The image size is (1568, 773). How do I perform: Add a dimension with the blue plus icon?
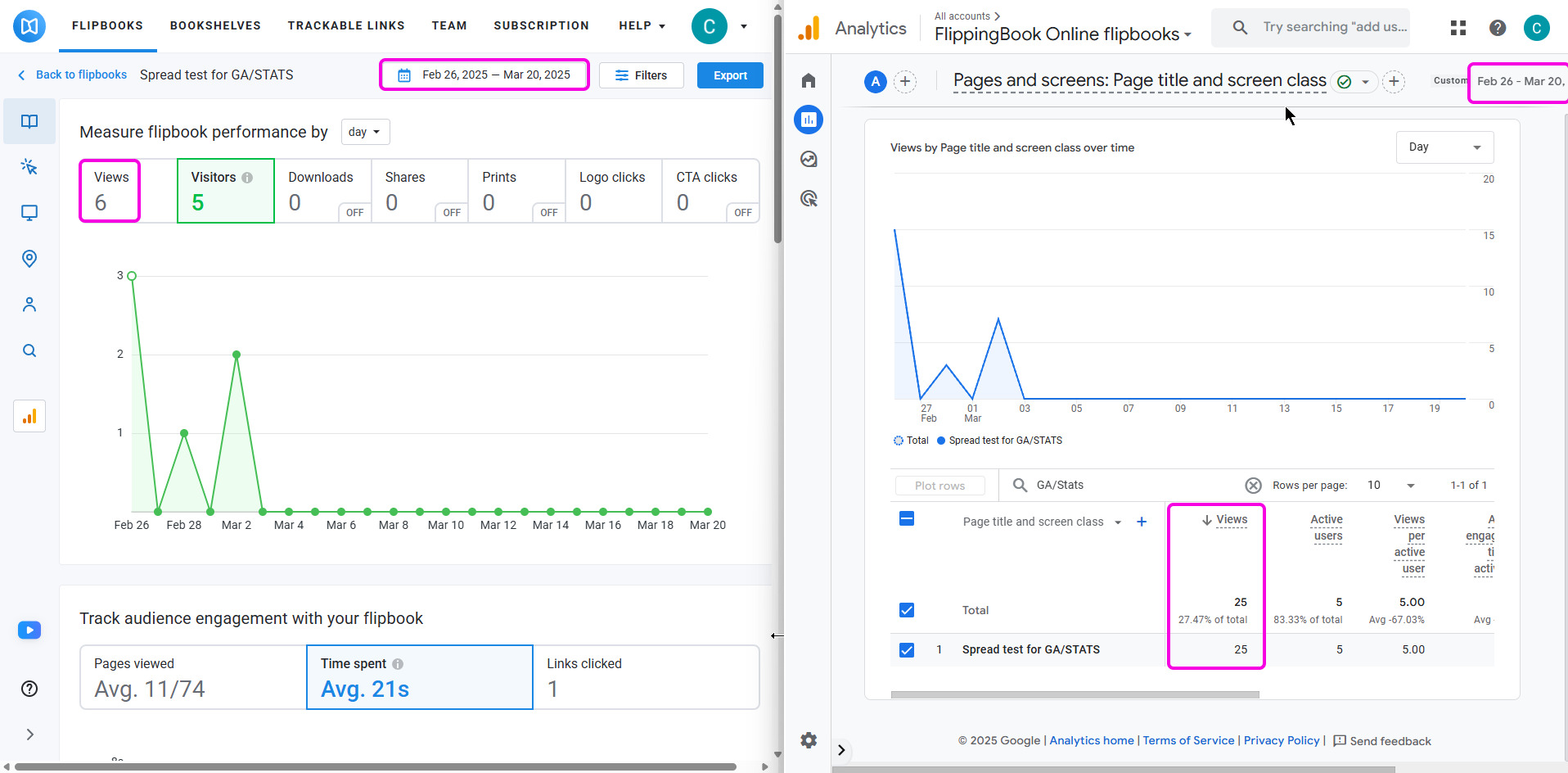coord(1142,522)
